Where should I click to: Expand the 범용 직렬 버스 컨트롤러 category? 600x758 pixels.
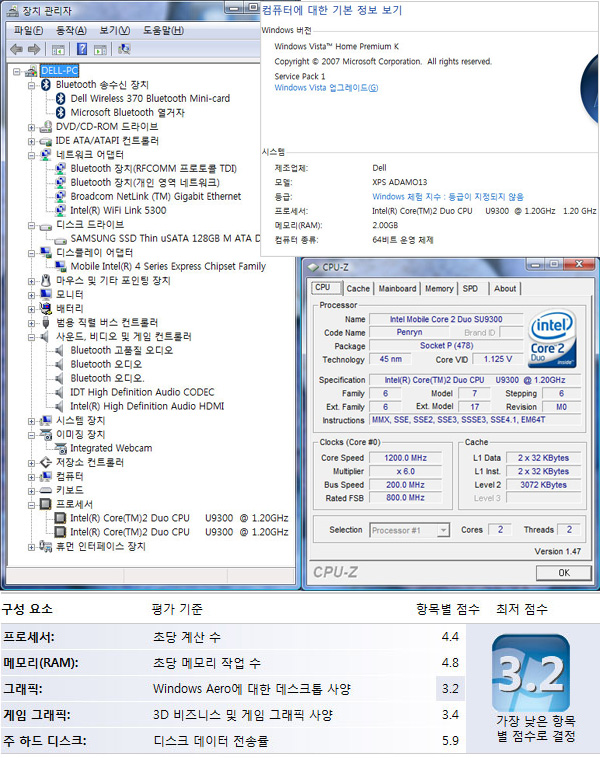pos(31,323)
